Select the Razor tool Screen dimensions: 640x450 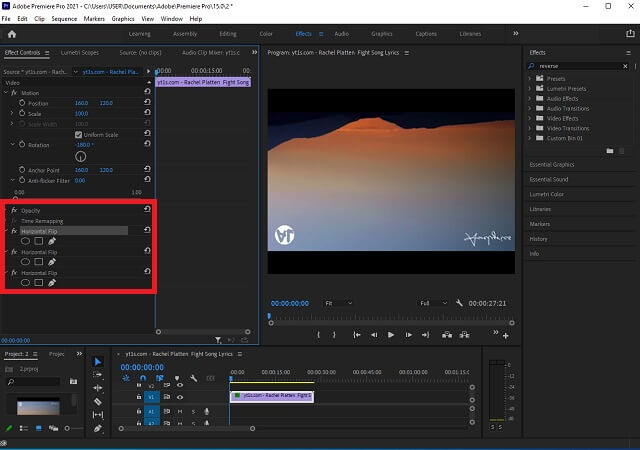click(x=98, y=401)
